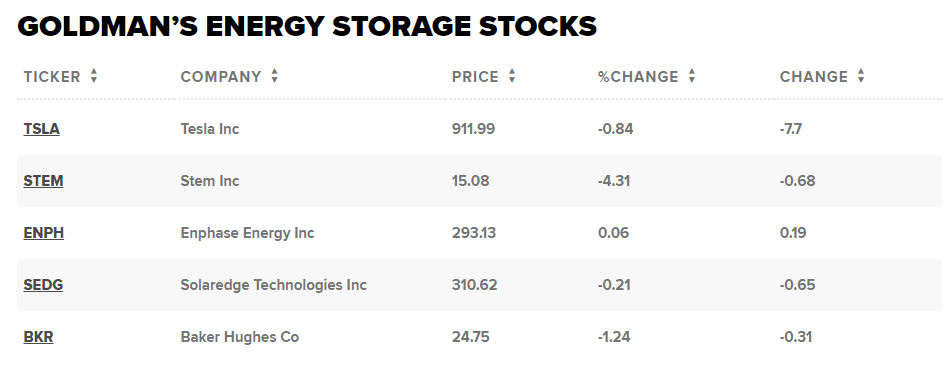
Task: Click the COMPANY column sort arrows icon
Action: (x=274, y=76)
